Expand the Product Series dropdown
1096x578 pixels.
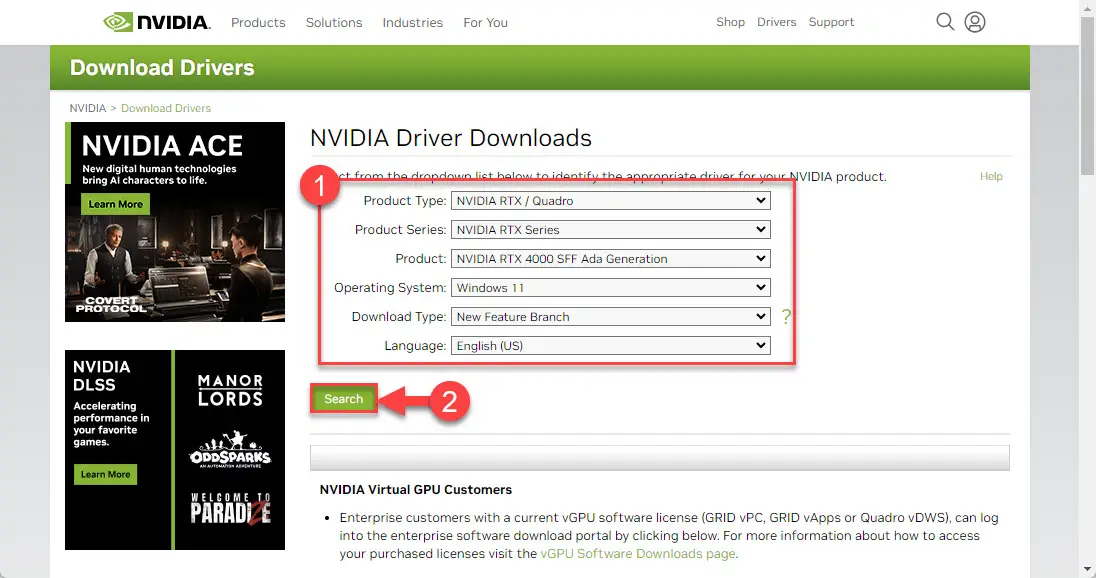tap(610, 230)
